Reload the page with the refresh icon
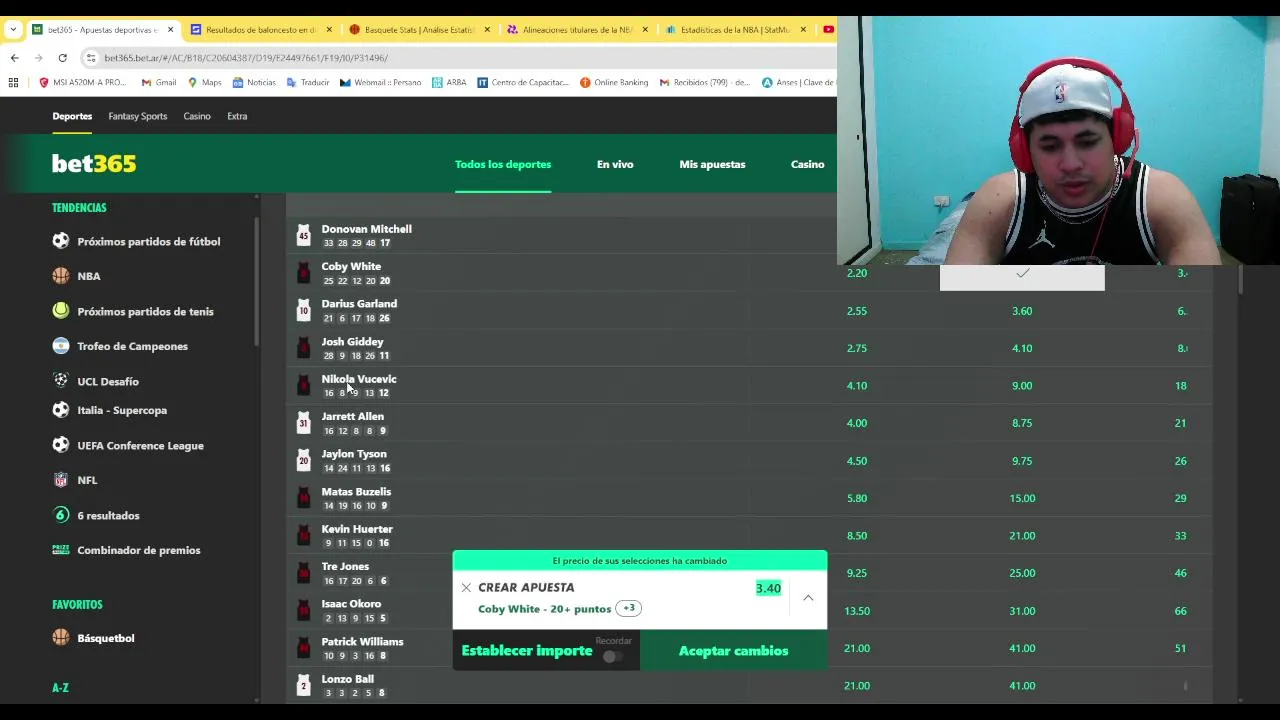 (62, 58)
